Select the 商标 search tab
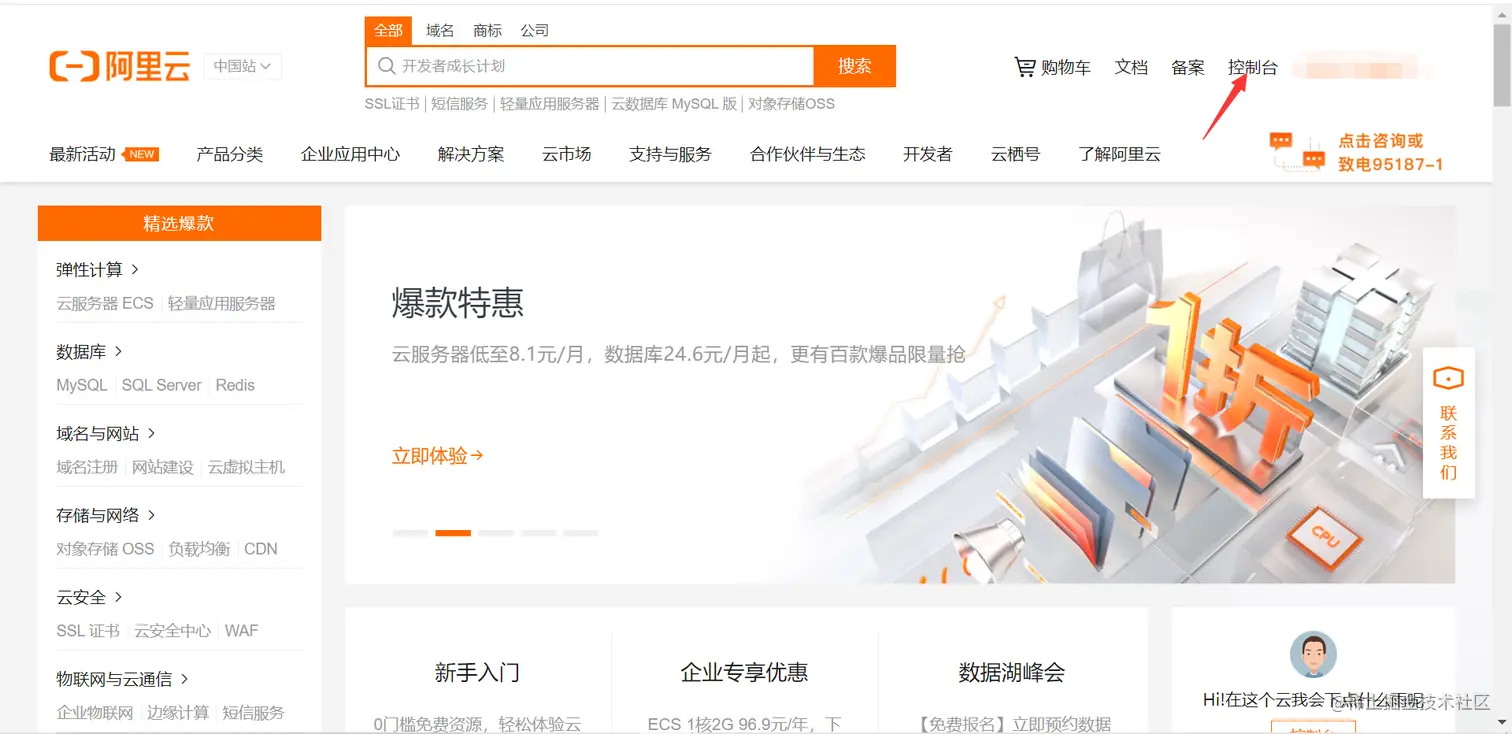This screenshot has width=1512, height=734. pyautogui.click(x=488, y=30)
